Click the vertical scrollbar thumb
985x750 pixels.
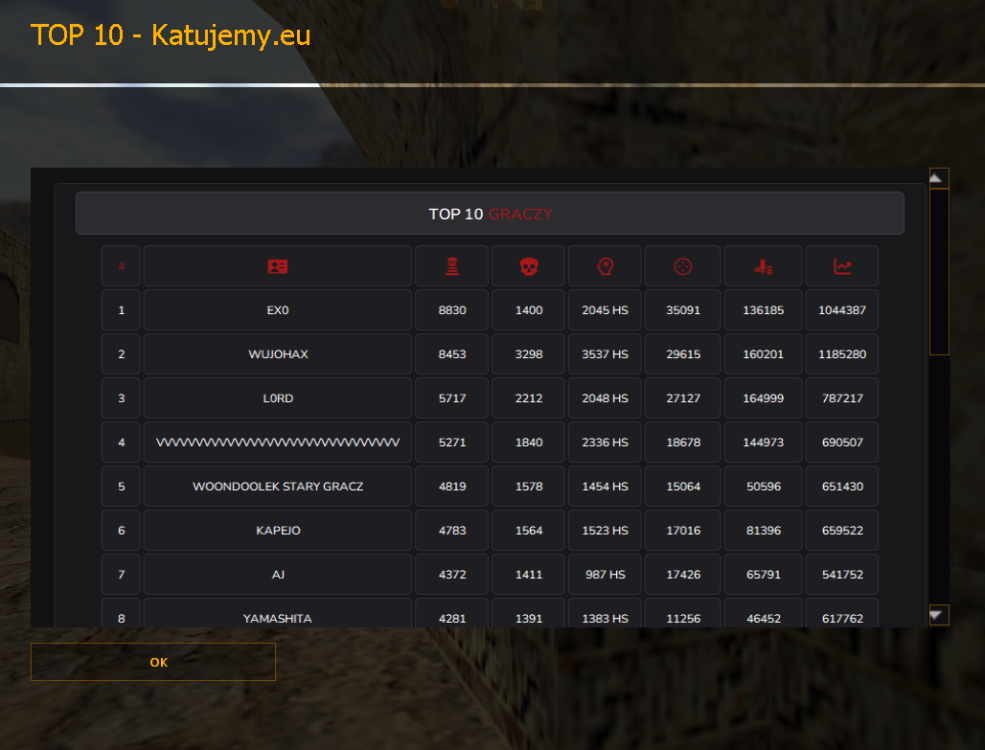coord(939,272)
